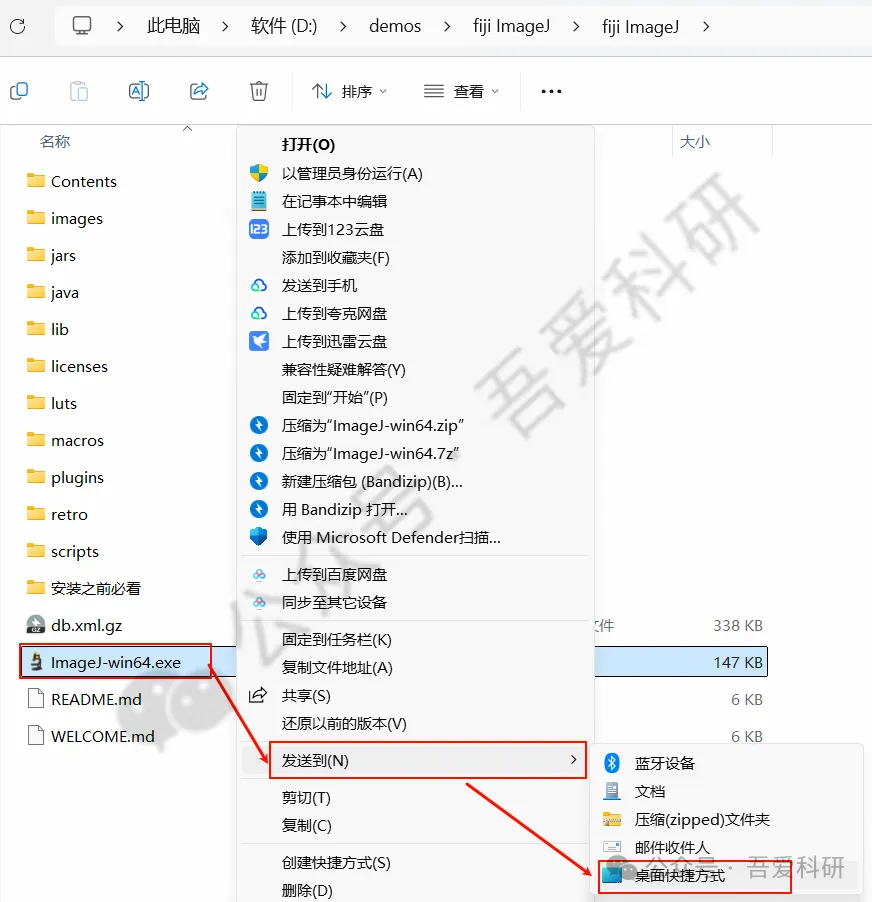The image size is (872, 902).
Task: Go to 此电脑 in the breadcrumb
Action: click(x=174, y=26)
